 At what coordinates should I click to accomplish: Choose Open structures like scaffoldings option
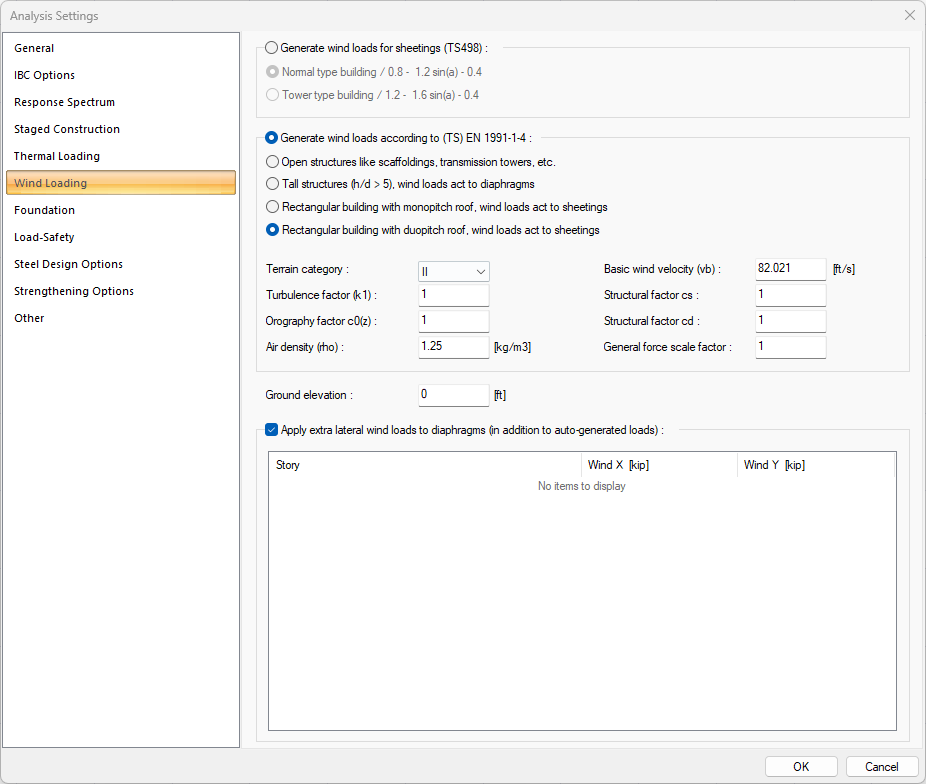(273, 161)
